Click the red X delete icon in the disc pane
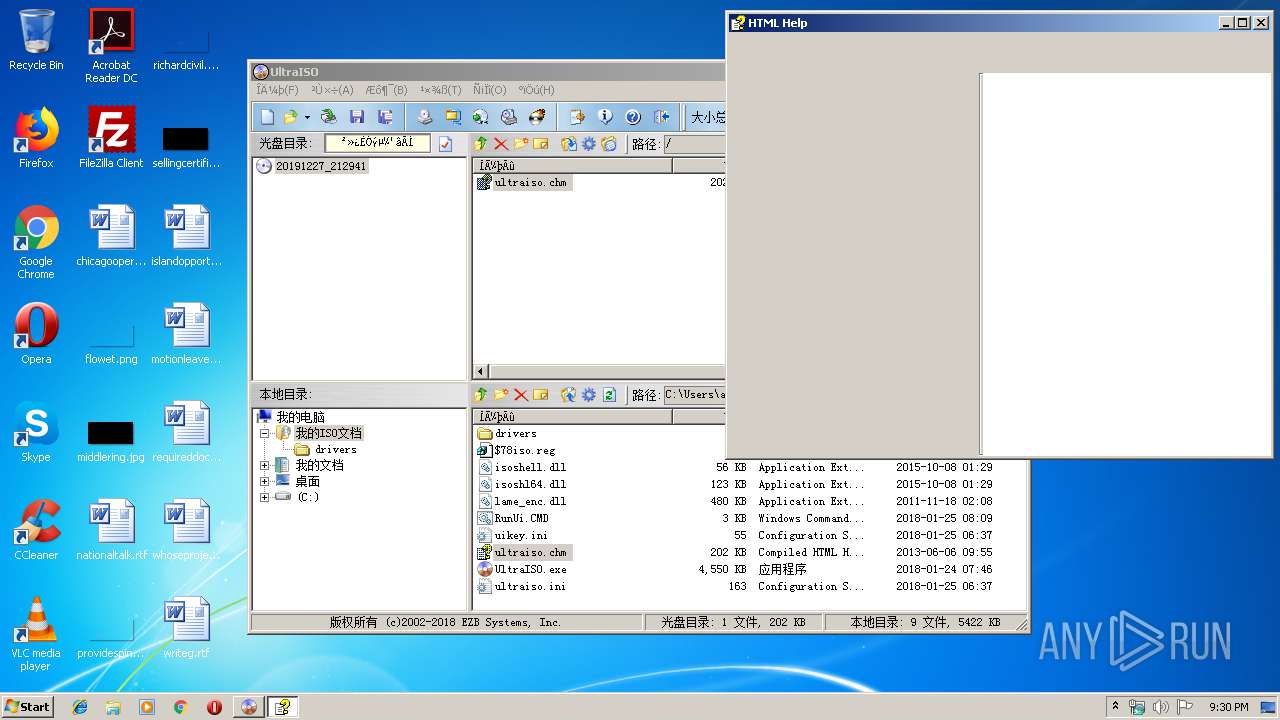This screenshot has width=1280, height=720. (501, 144)
